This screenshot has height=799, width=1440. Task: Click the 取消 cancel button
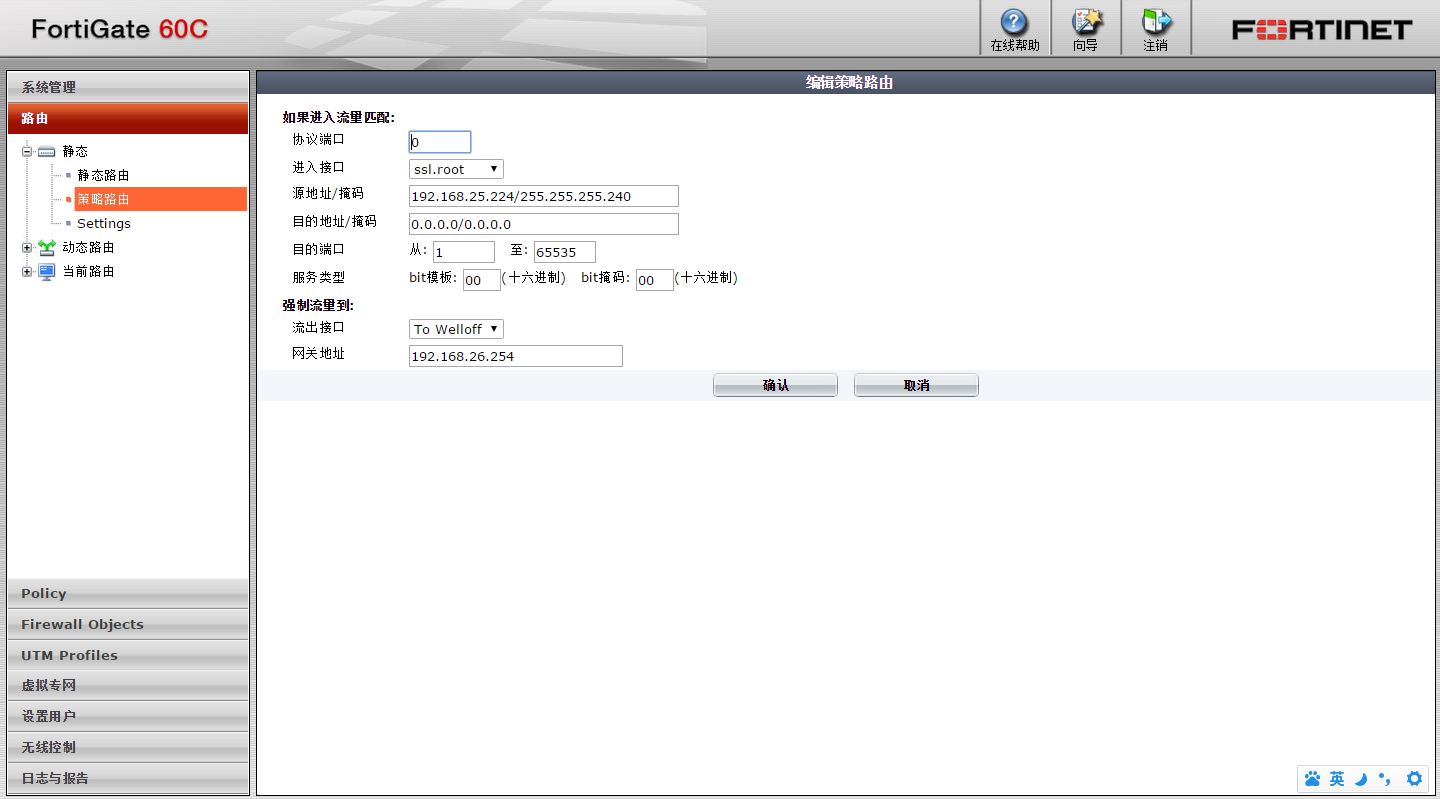pos(916,385)
